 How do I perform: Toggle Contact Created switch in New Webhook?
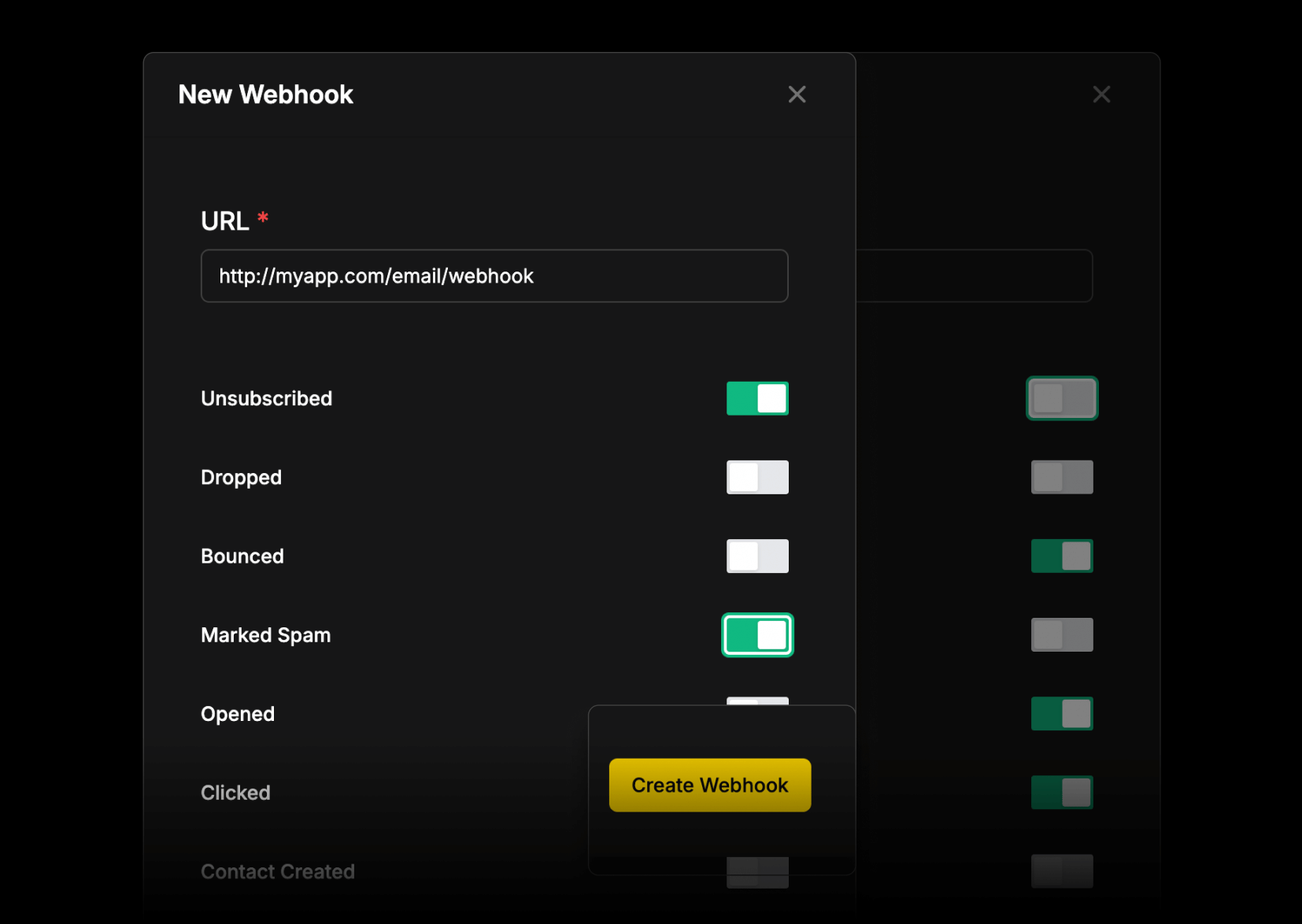point(757,872)
